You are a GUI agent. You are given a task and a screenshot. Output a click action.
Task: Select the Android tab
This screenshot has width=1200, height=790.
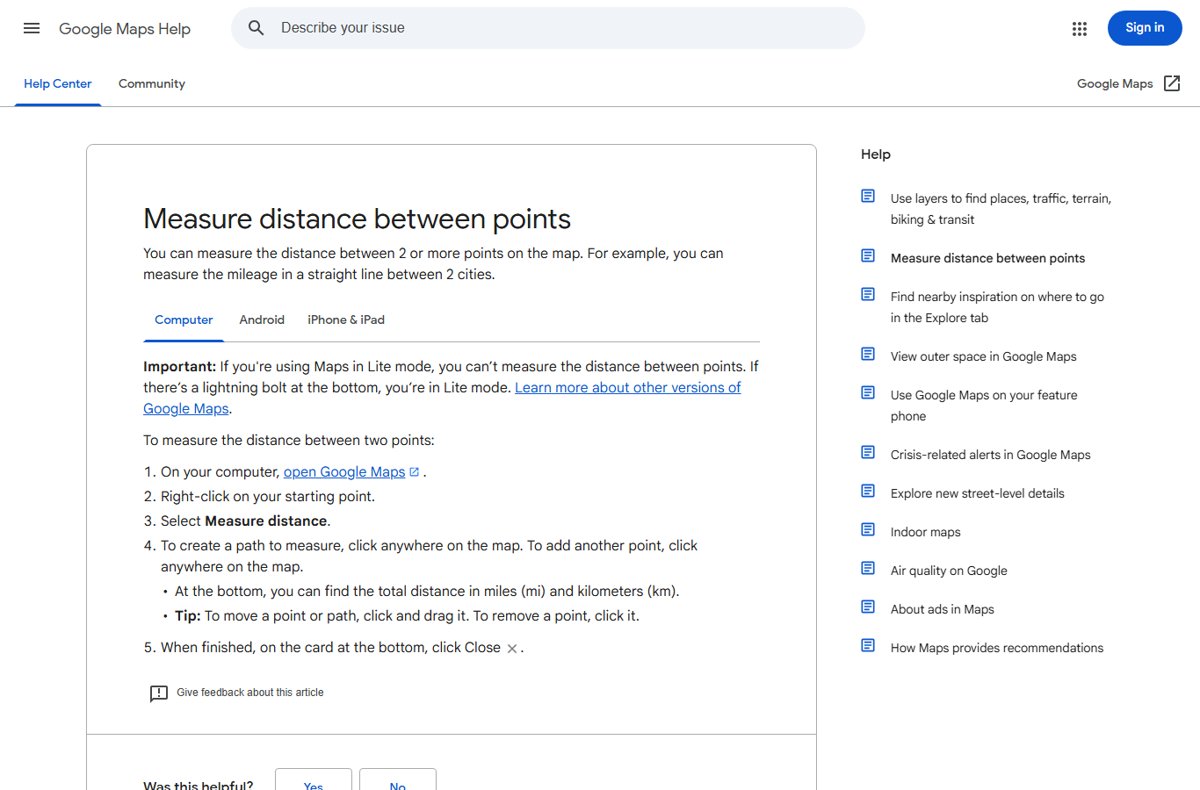pos(262,320)
